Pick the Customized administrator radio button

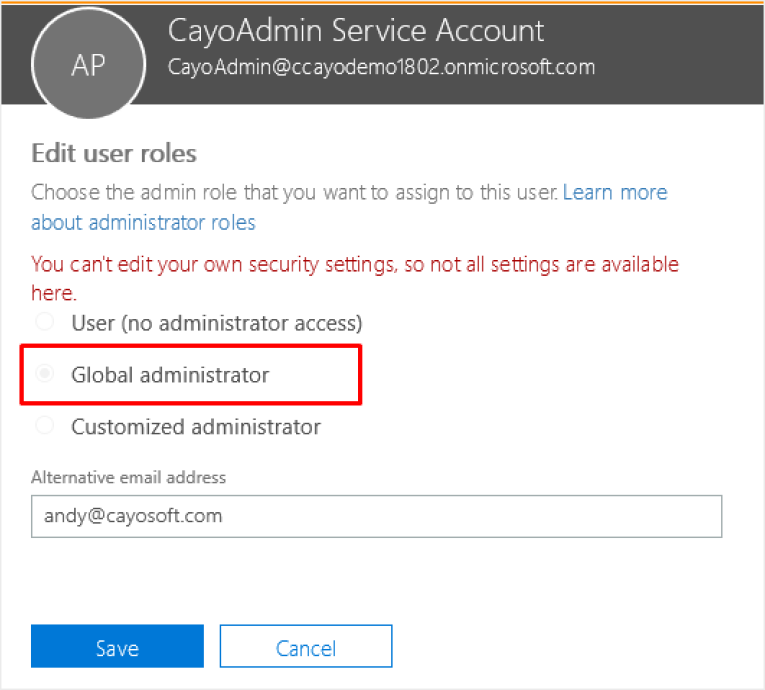[45, 426]
